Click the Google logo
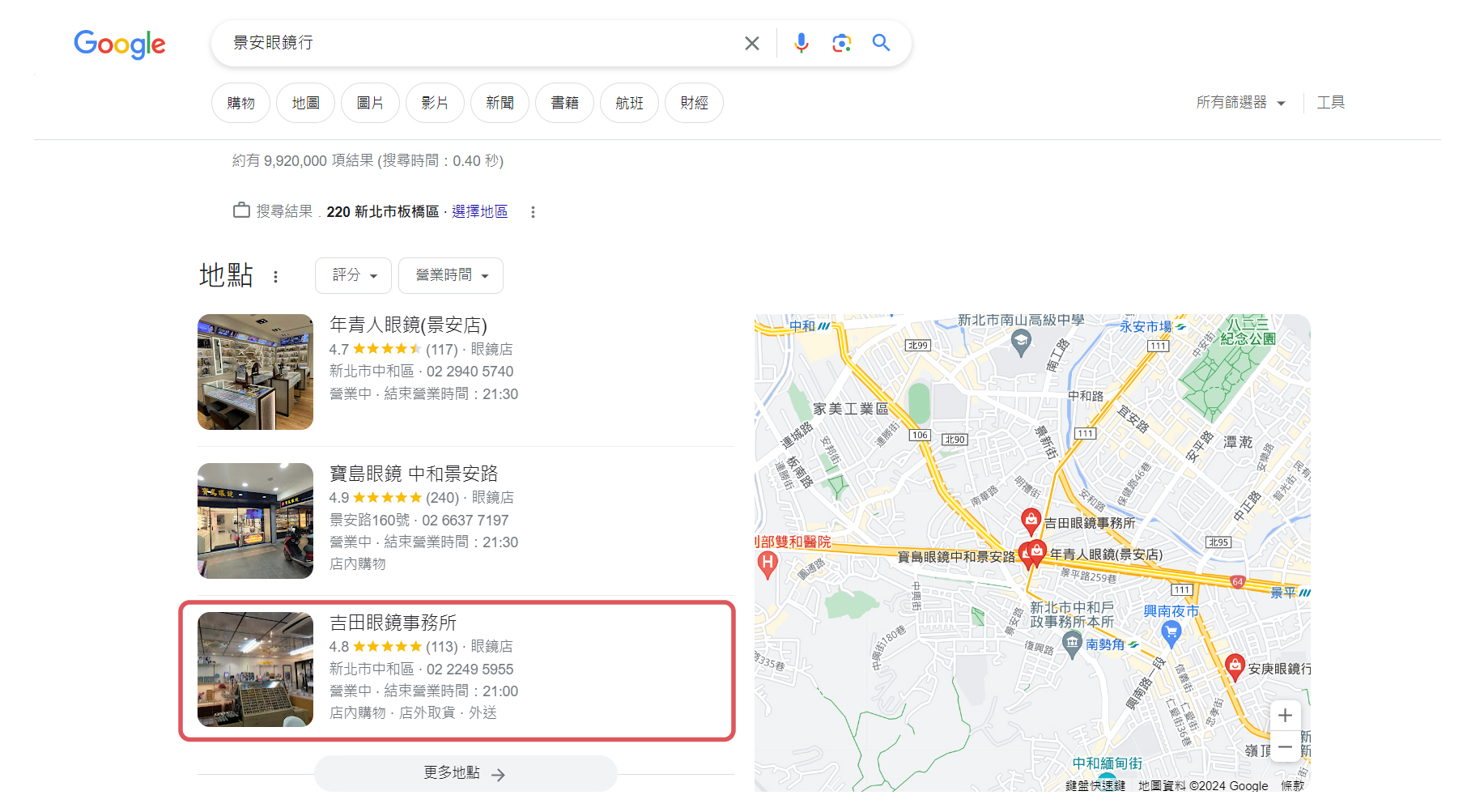The width and height of the screenshot is (1467, 812). 120,44
